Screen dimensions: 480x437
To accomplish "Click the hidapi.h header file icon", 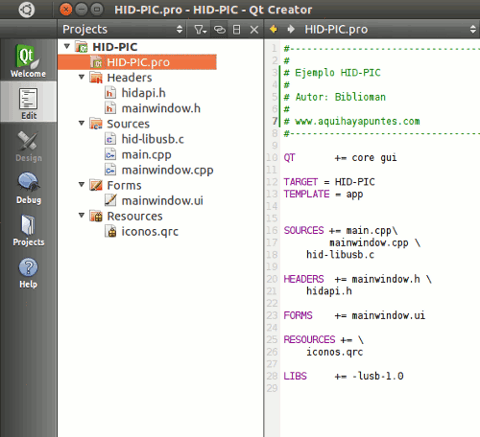I will click(x=110, y=93).
